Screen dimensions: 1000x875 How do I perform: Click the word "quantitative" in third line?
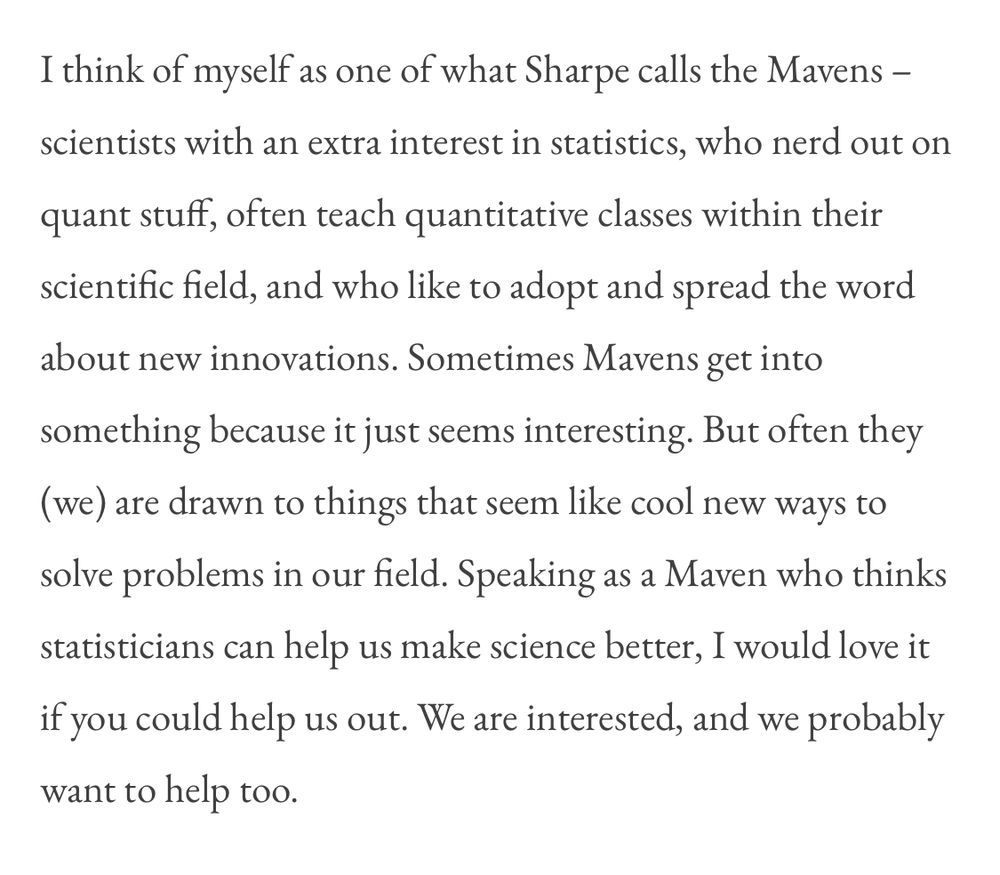click(496, 215)
